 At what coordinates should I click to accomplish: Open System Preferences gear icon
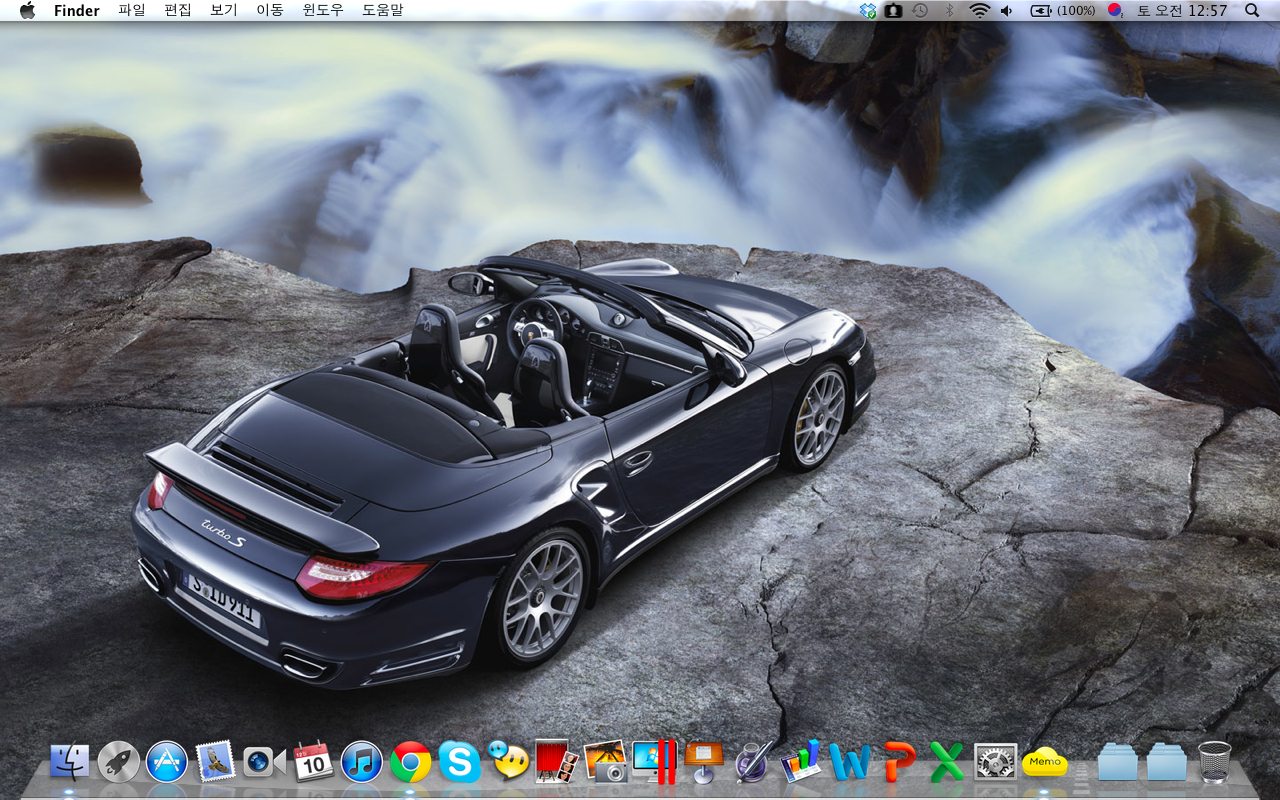pyautogui.click(x=995, y=763)
